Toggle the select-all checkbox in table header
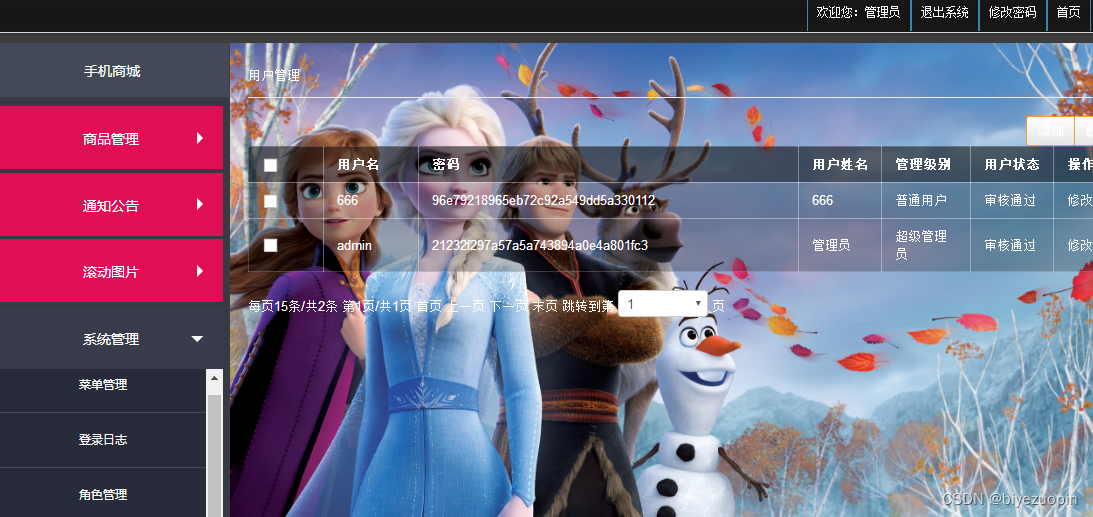The height and width of the screenshot is (517, 1093). [x=270, y=165]
